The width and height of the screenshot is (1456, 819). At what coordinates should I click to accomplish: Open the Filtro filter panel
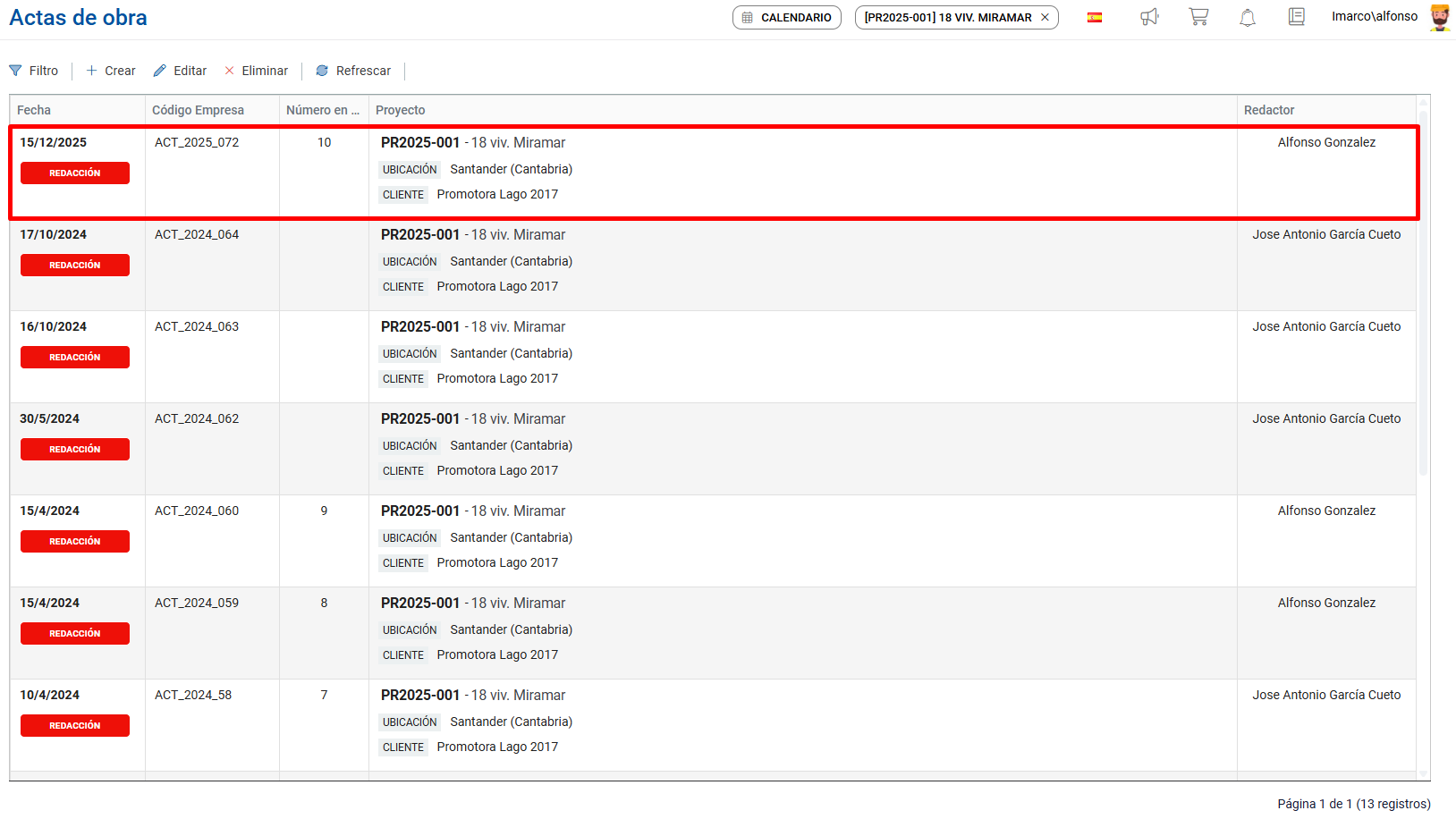pyautogui.click(x=34, y=71)
